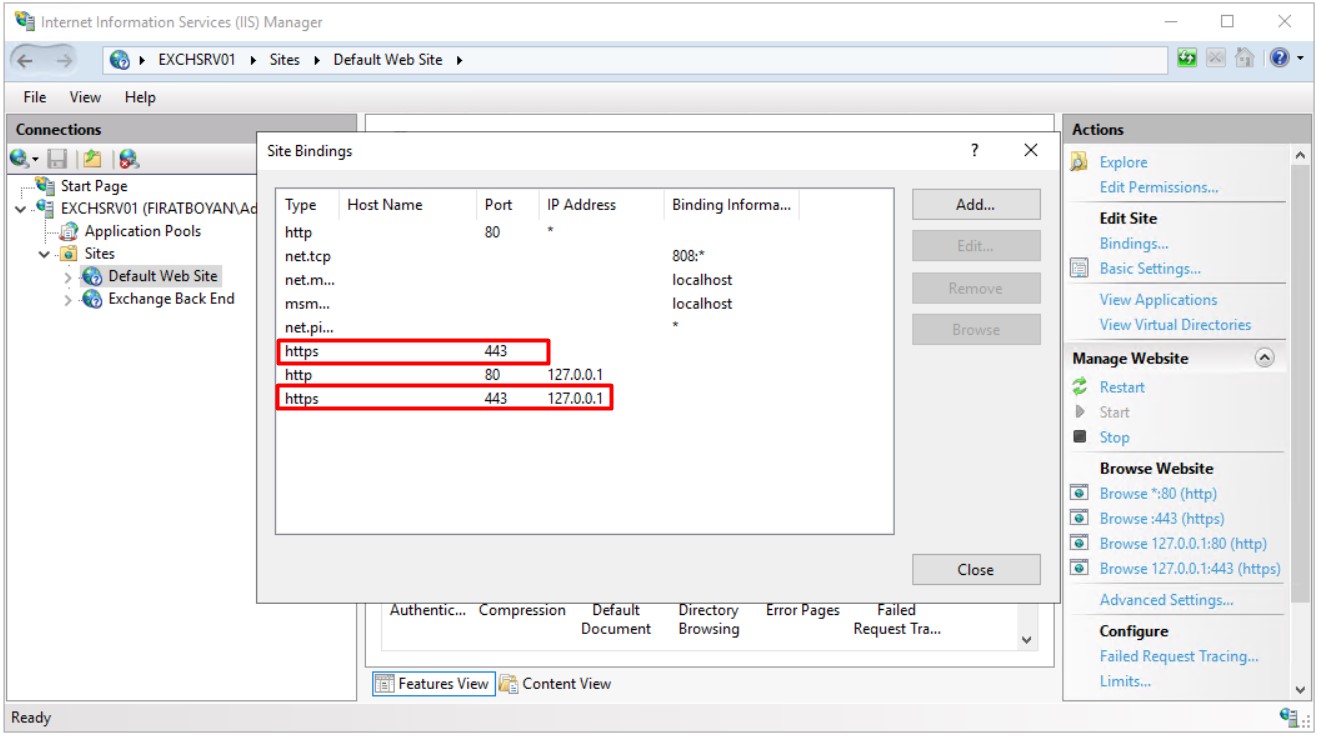Click features area scrollbar down arrow
Viewport: 1317px width, 736px height.
pyautogui.click(x=1026, y=640)
